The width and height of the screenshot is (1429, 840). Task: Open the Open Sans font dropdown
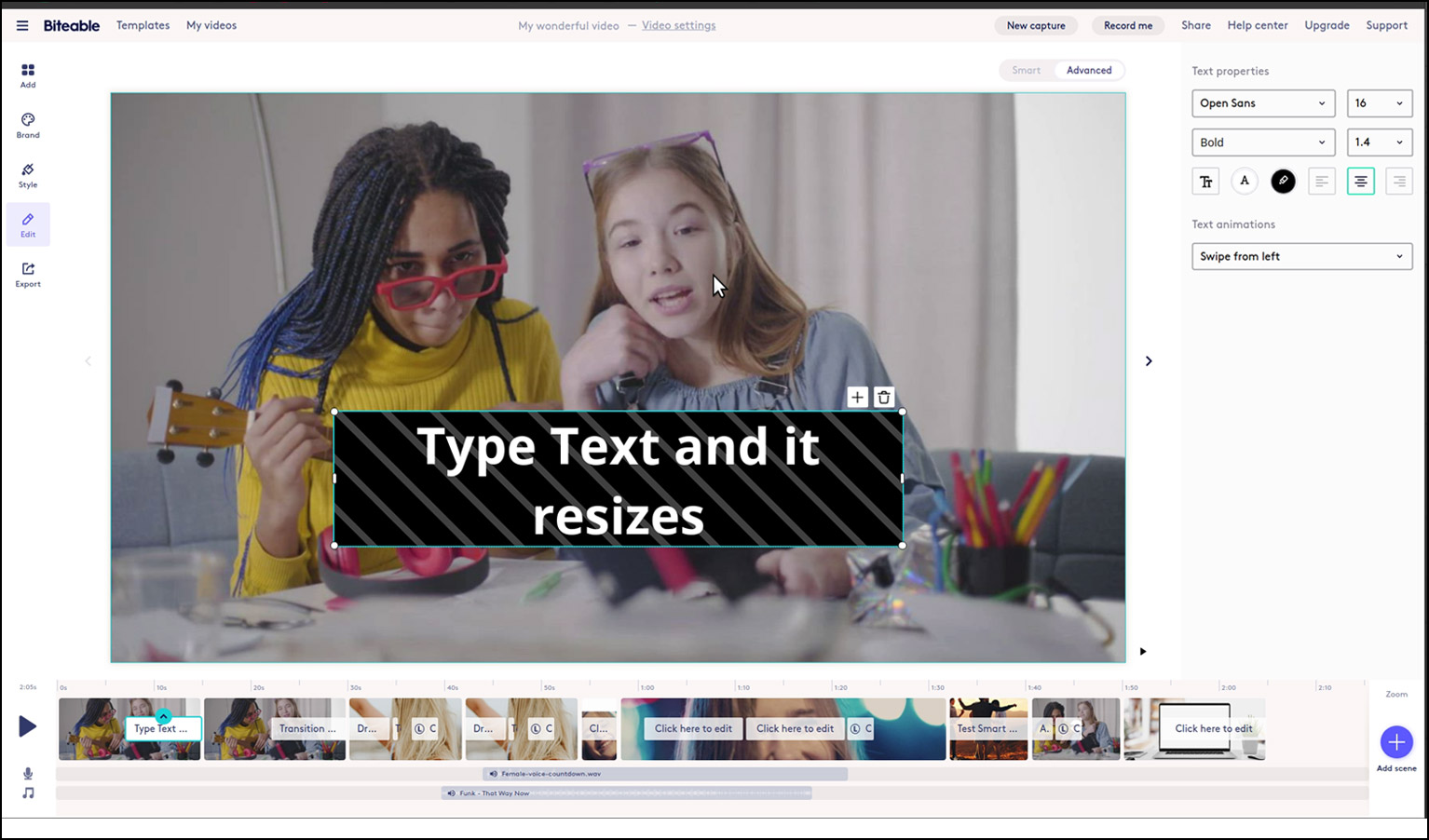click(1262, 103)
